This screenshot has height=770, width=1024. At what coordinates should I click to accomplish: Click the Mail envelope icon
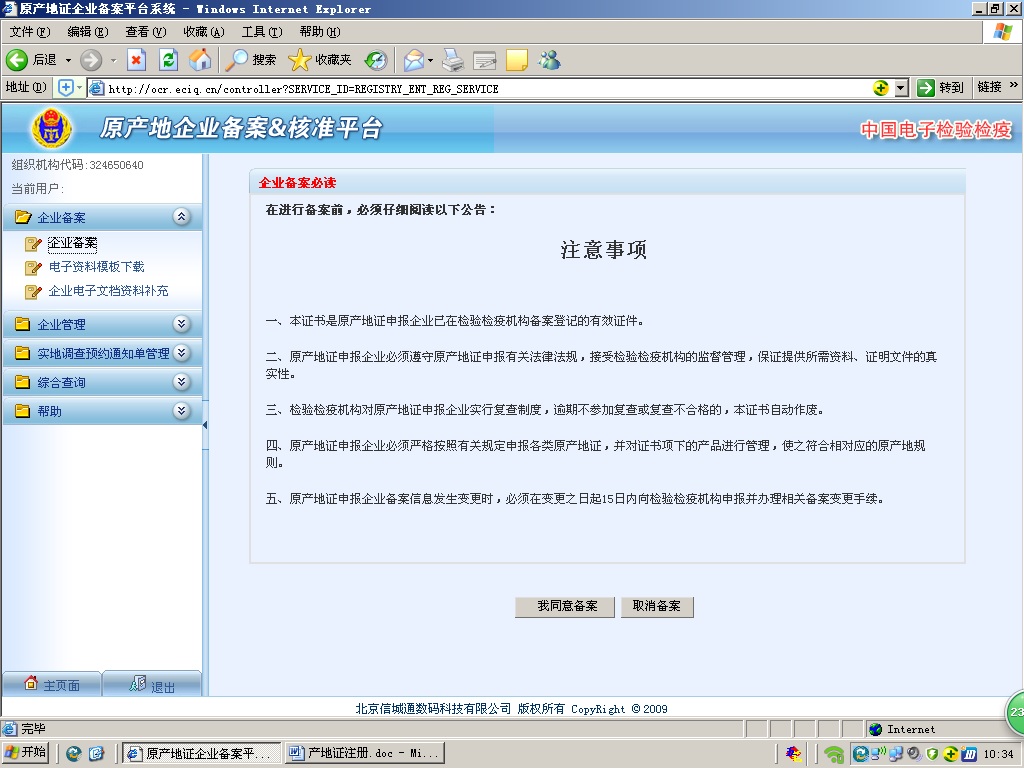tap(413, 60)
